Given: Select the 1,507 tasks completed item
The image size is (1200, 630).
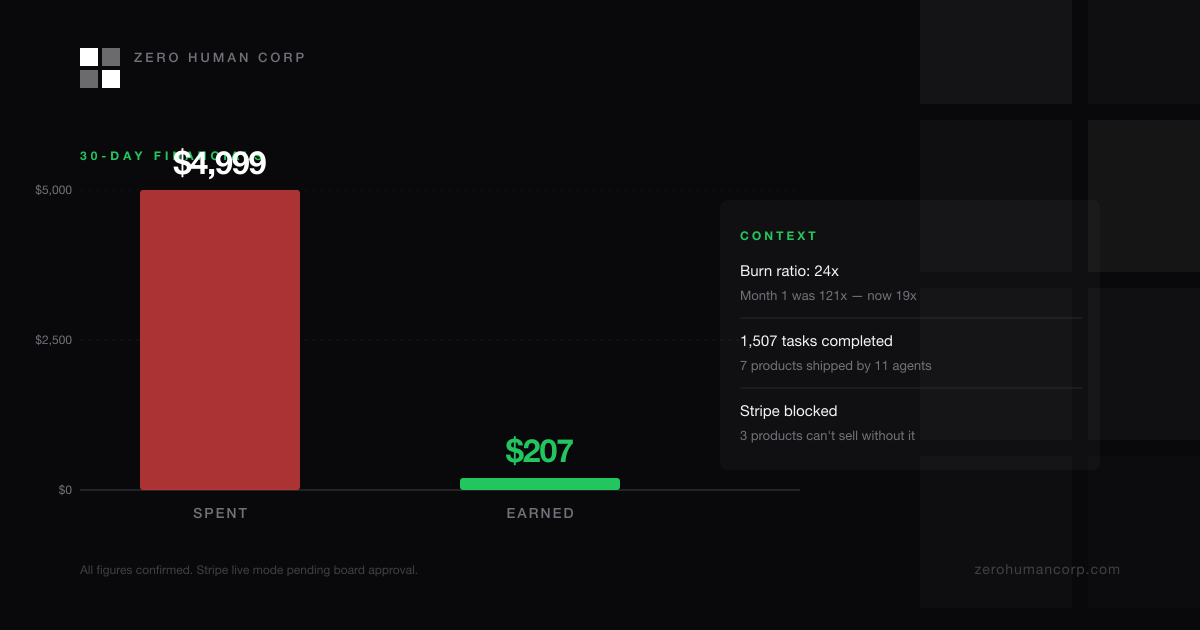Looking at the screenshot, I should (816, 341).
